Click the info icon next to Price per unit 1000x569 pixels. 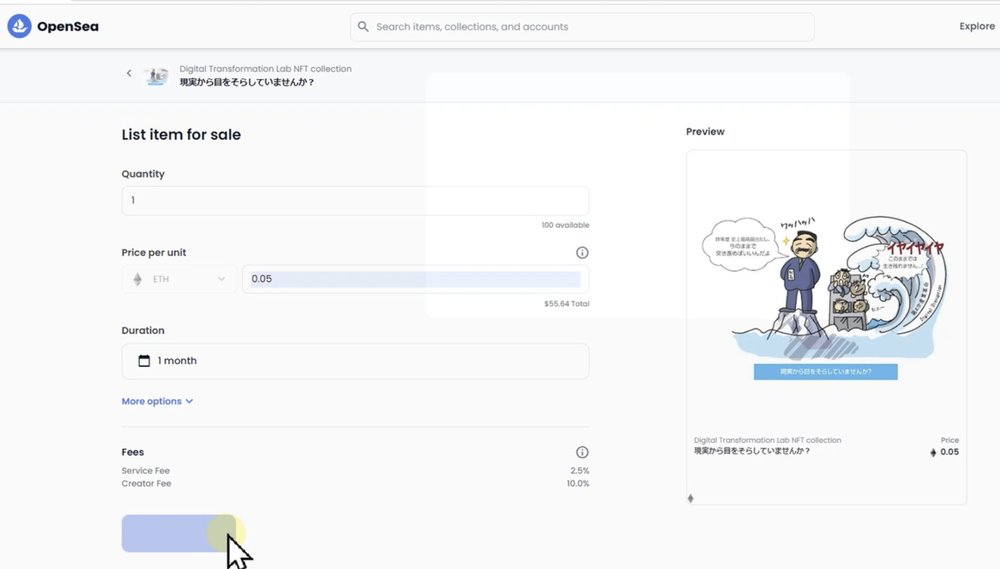(x=582, y=253)
